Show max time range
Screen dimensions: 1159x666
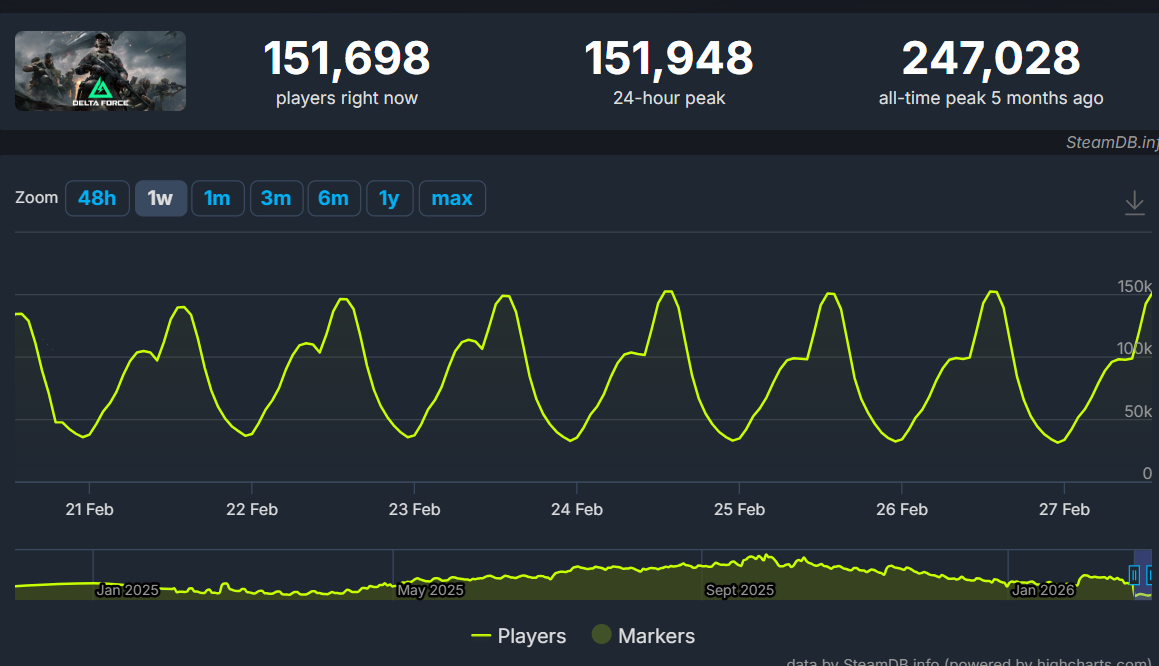click(x=452, y=198)
